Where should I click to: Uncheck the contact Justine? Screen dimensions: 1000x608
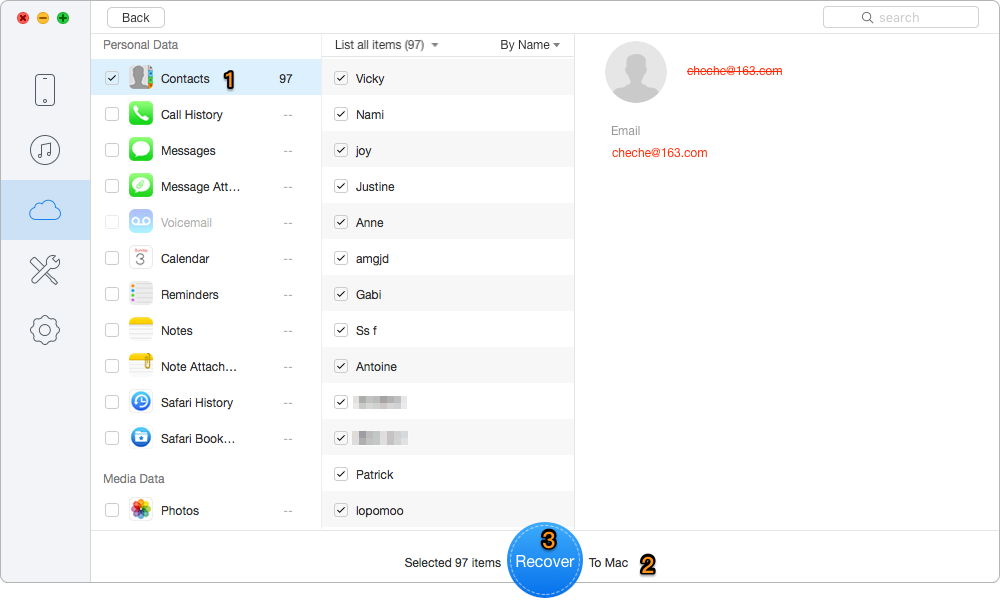pos(341,186)
